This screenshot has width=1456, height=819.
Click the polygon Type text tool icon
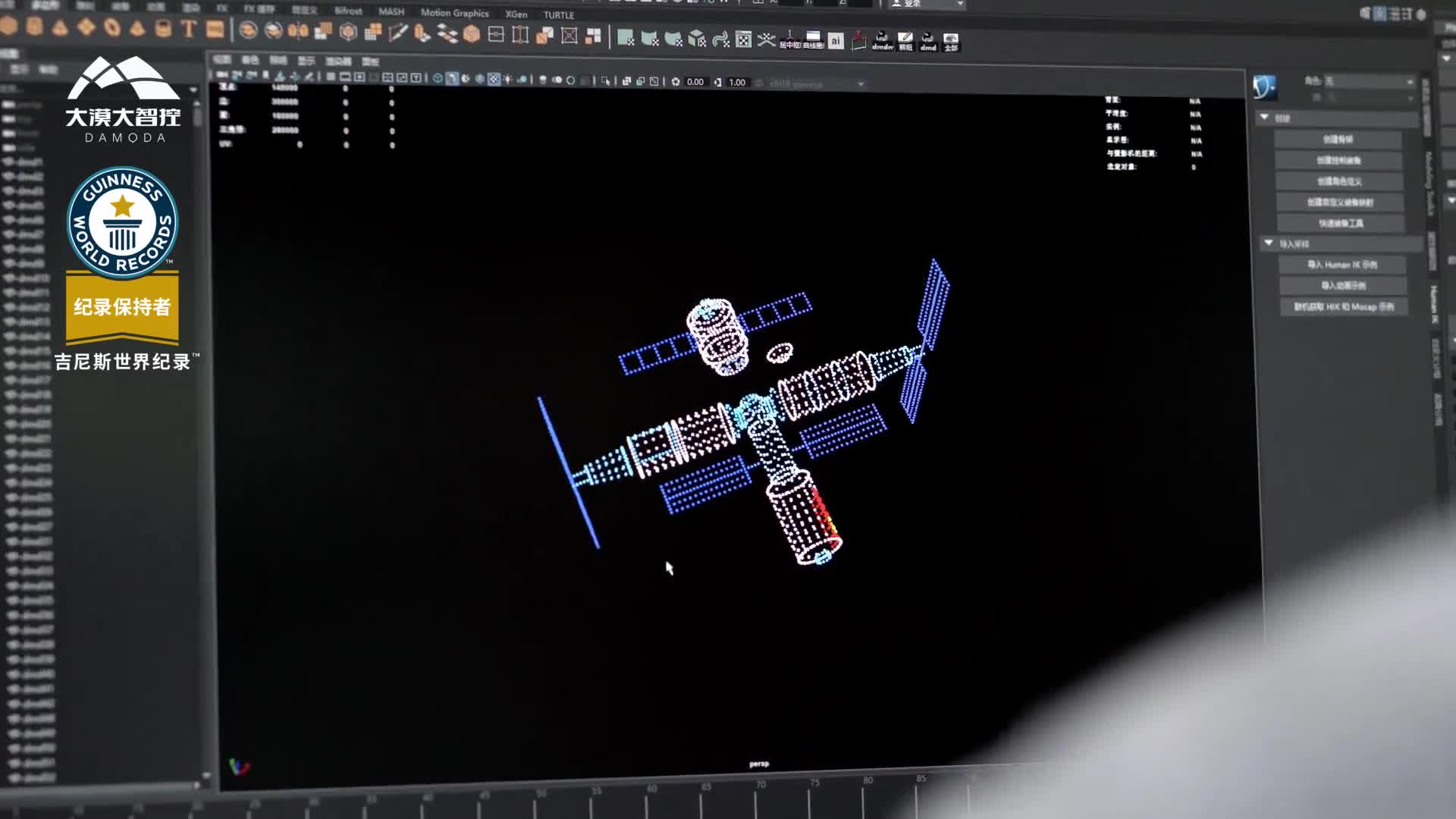tap(189, 30)
